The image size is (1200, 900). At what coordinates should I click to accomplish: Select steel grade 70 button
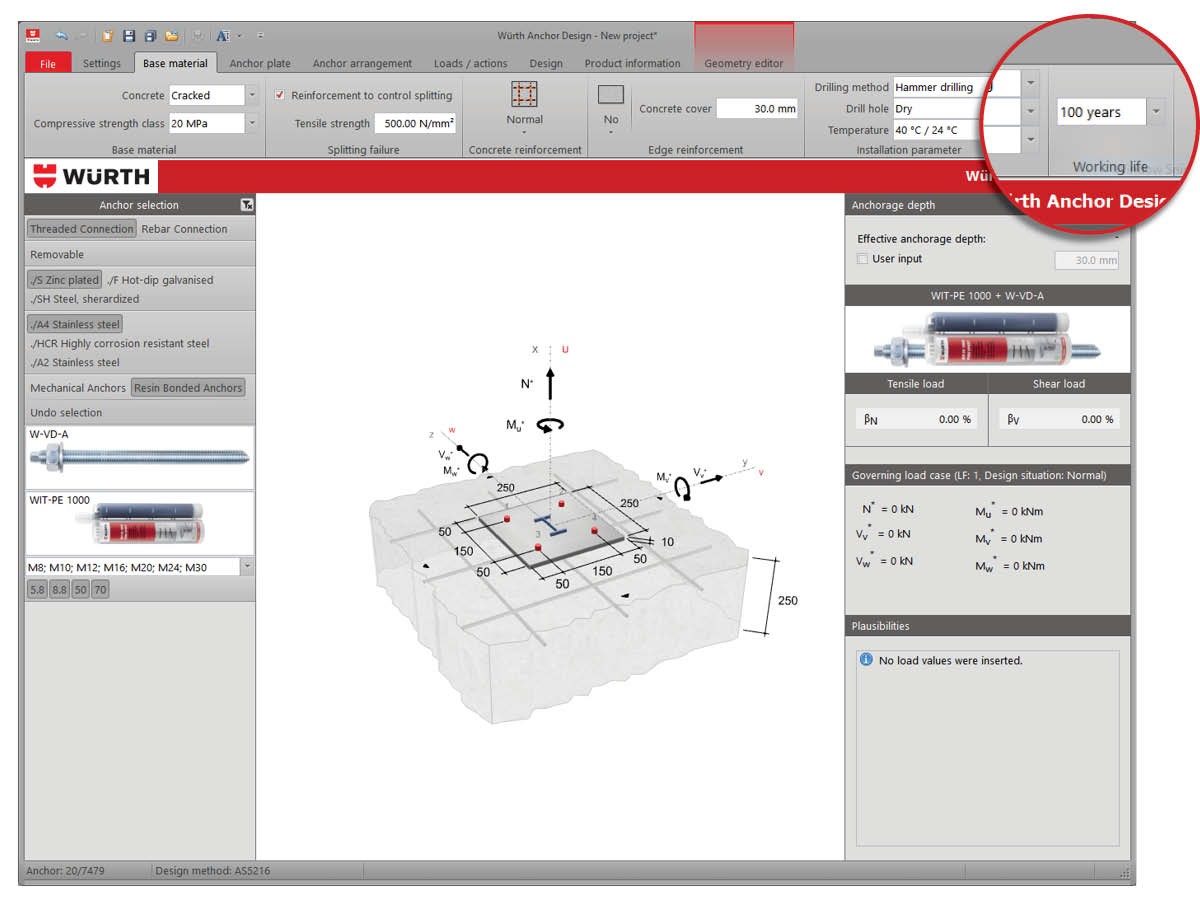[x=100, y=590]
